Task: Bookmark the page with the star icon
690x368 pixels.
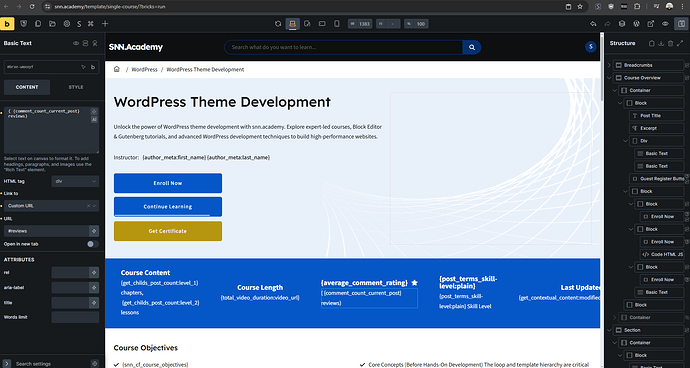Action: pyautogui.click(x=580, y=7)
